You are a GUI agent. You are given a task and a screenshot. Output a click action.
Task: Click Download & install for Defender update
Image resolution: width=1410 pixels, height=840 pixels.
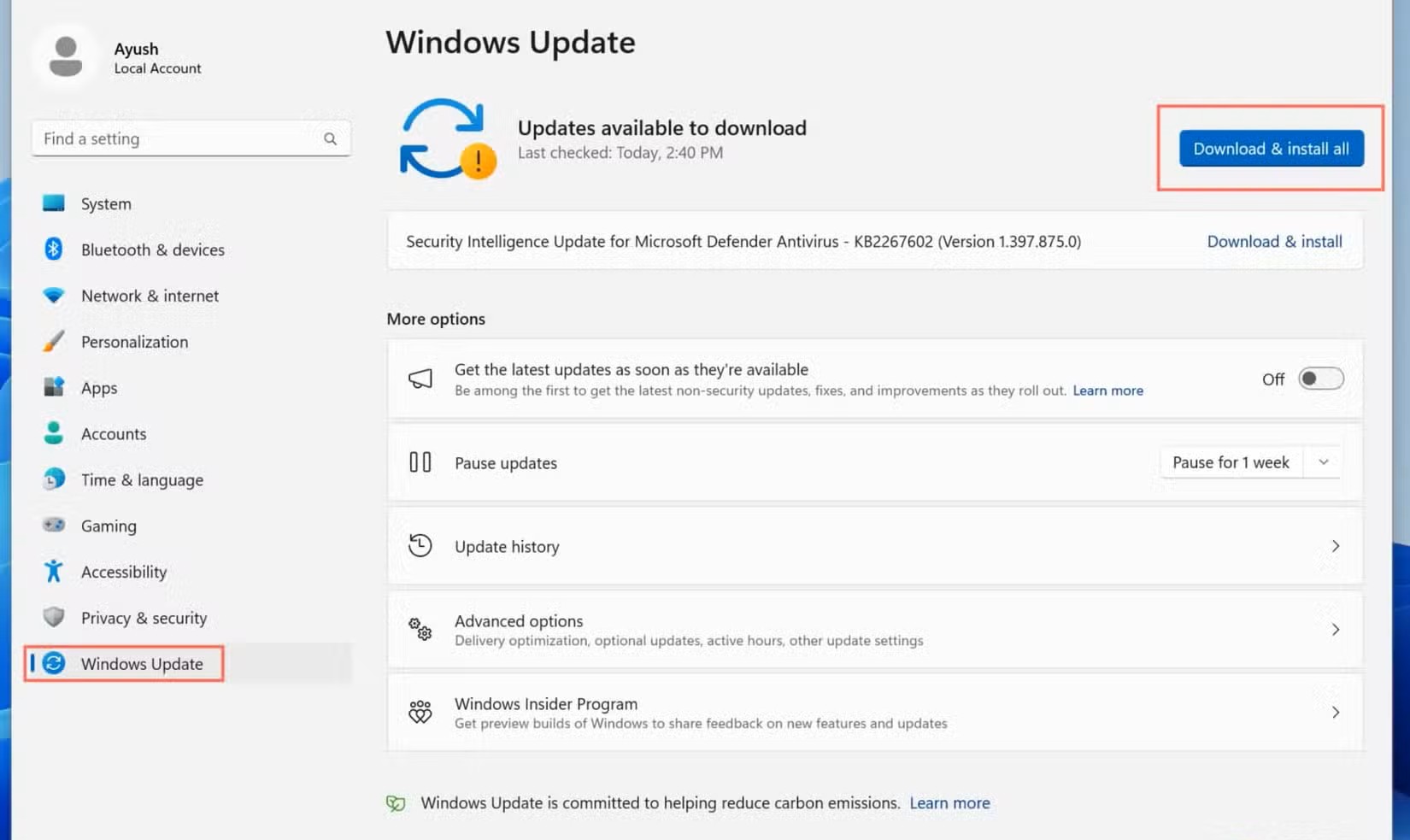[1274, 241]
